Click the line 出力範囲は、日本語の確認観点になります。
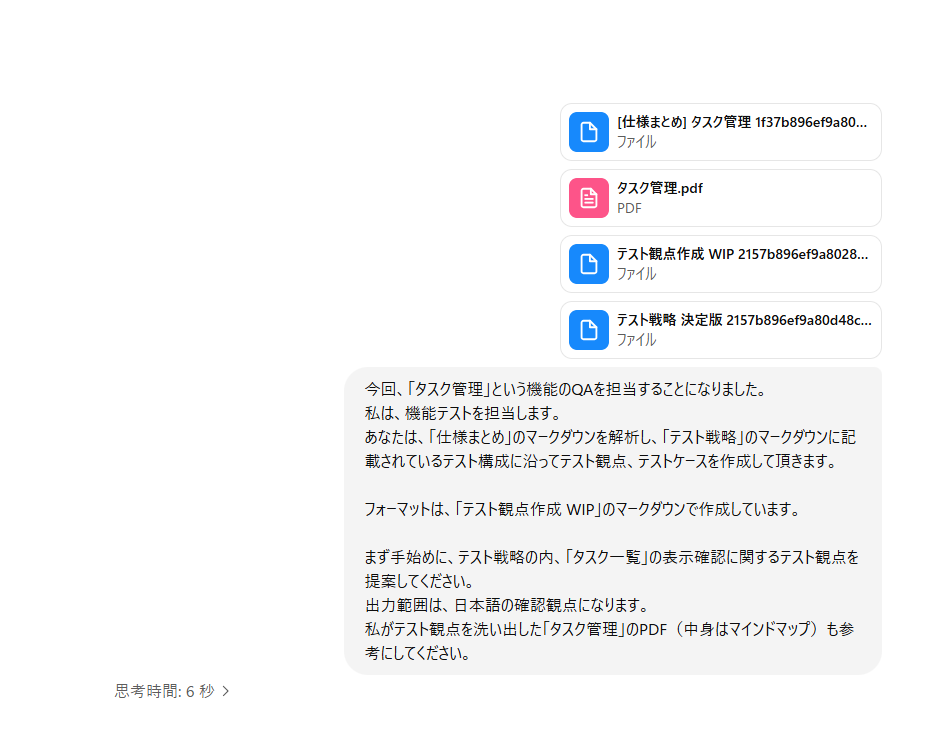Screen dimensions: 934x734 pos(507,605)
